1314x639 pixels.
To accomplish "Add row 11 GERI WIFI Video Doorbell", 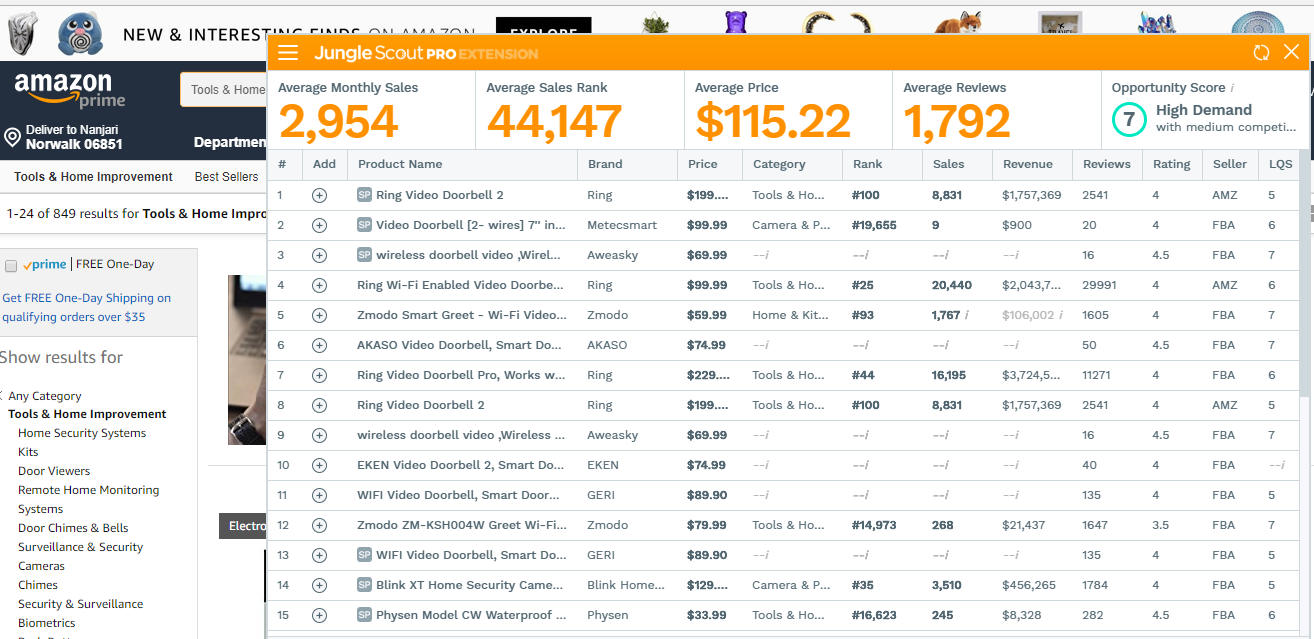I will pyautogui.click(x=319, y=495).
